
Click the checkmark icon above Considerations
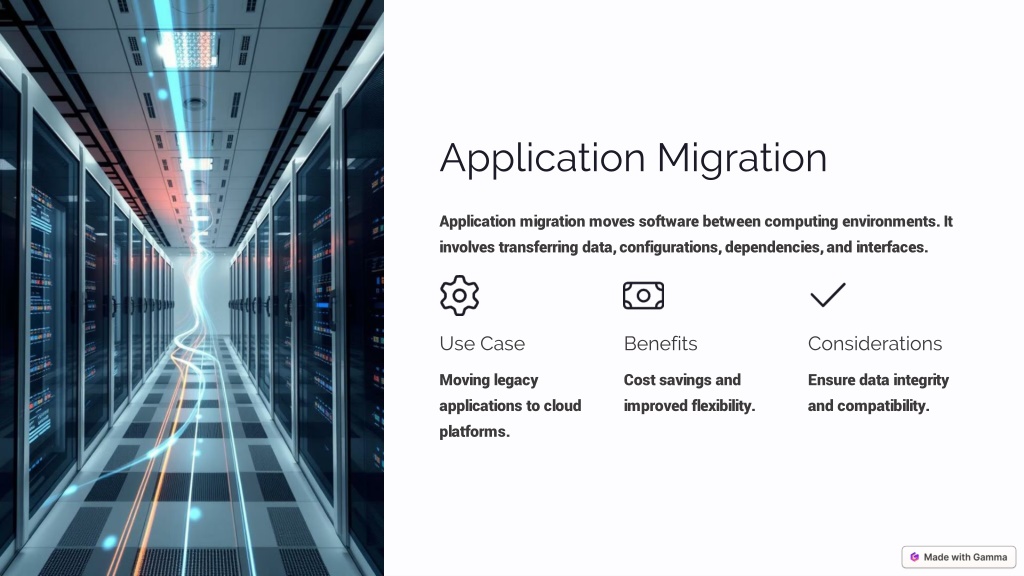pyautogui.click(x=827, y=295)
